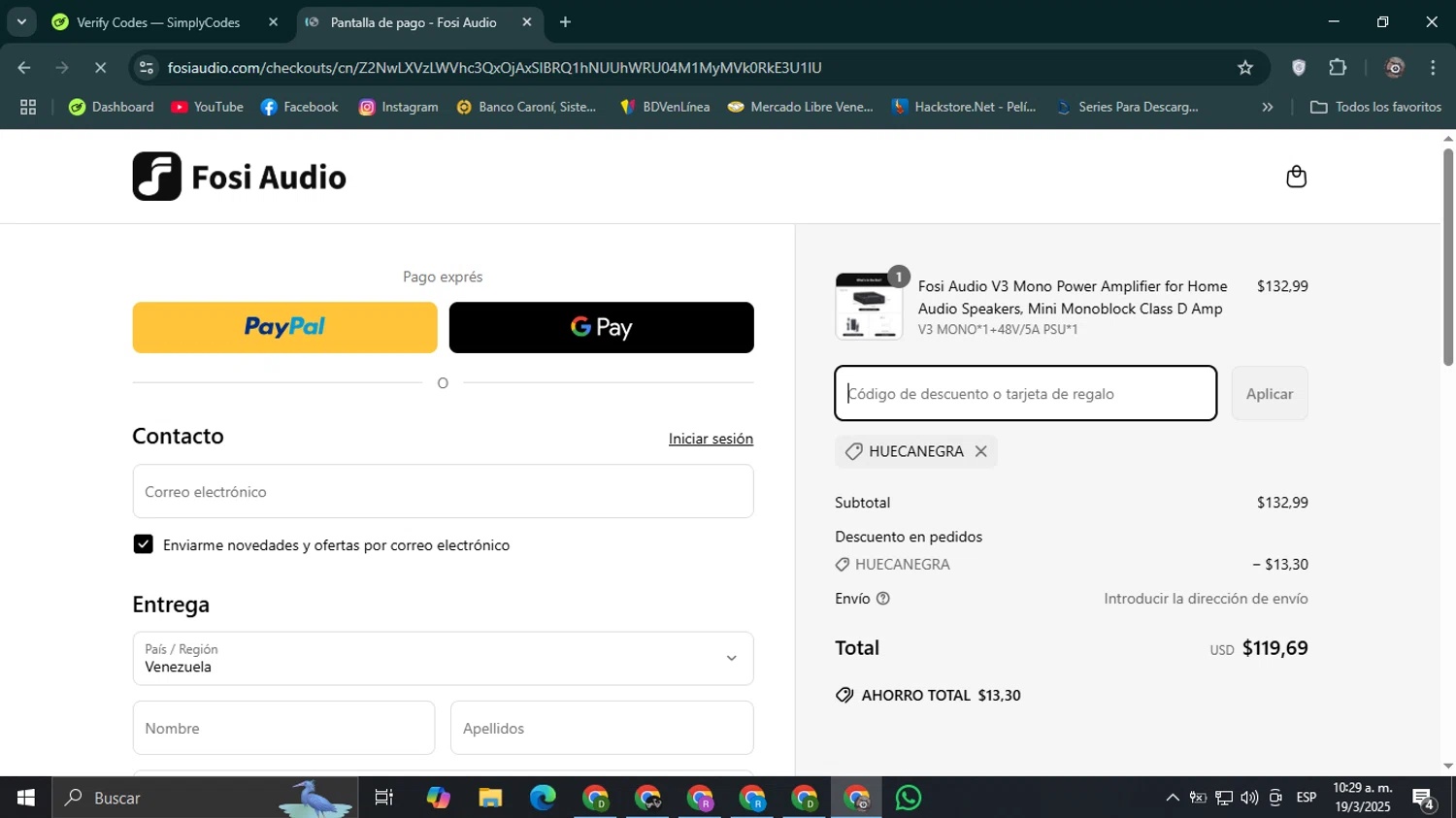This screenshot has height=818, width=1456.
Task: Focus the Apellidos field
Action: 602,728
